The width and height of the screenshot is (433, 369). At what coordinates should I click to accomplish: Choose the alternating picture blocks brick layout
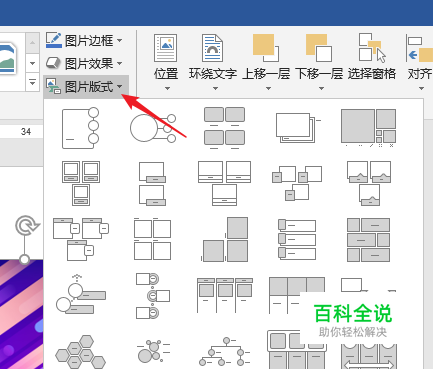point(368,240)
